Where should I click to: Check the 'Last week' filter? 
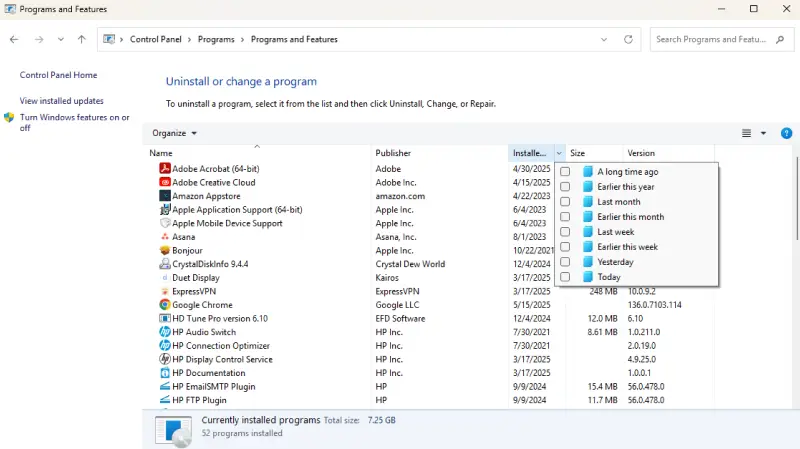click(565, 232)
